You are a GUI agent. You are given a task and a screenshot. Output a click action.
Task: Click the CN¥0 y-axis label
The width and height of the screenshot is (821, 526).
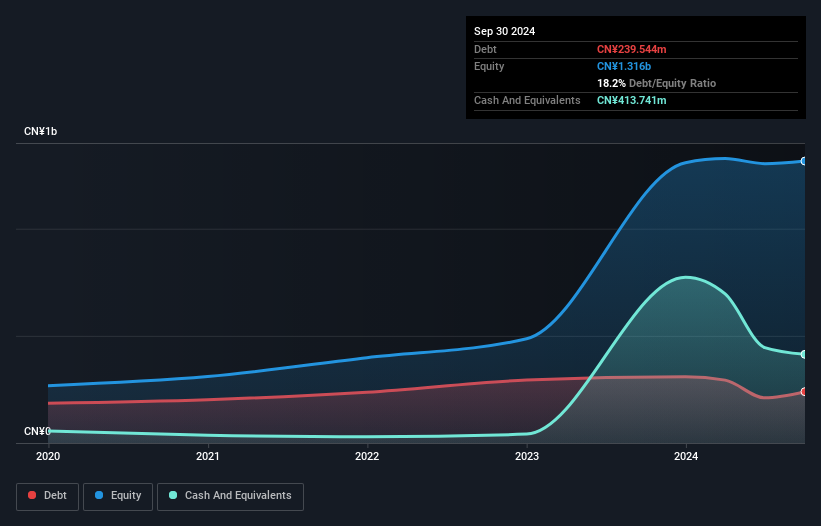(x=37, y=431)
